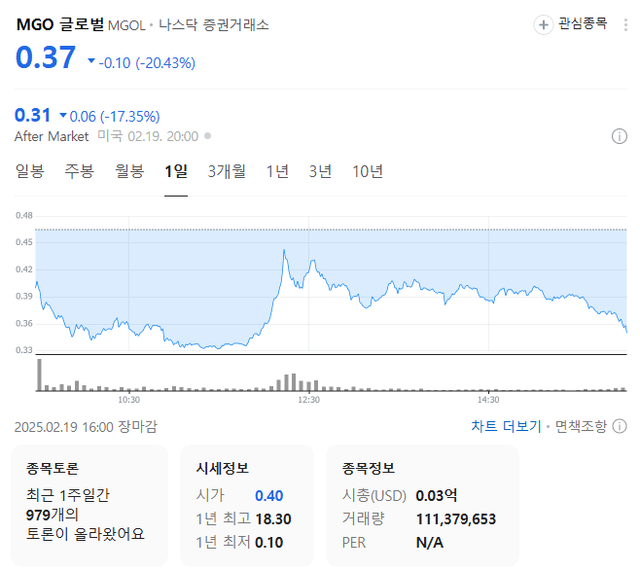Click the MGO 글로벌 stock title
Screen dimensions: 640x572
[x=59, y=25]
